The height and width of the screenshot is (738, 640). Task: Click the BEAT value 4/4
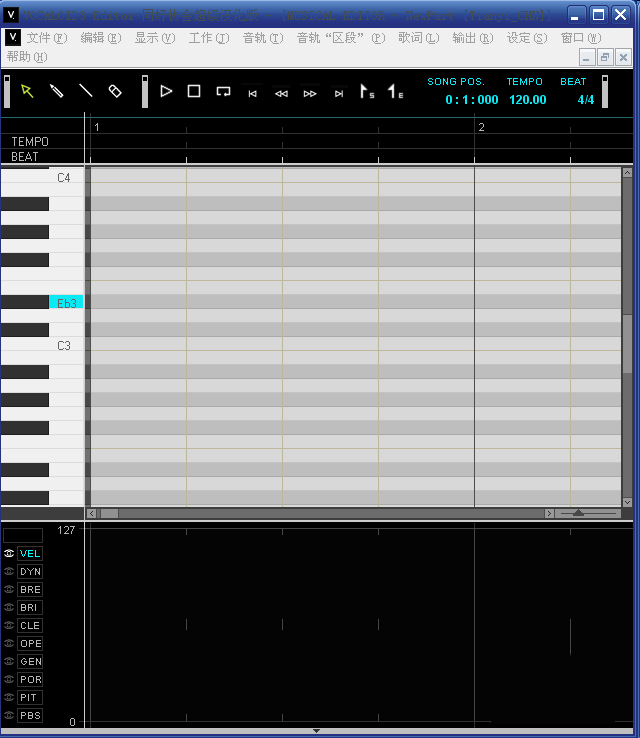[585, 100]
